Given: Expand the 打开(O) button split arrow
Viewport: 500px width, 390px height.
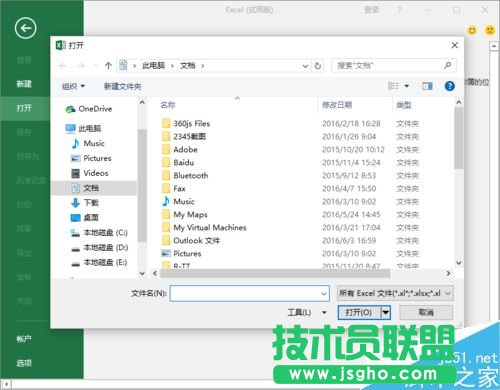Looking at the screenshot, I should [x=386, y=313].
